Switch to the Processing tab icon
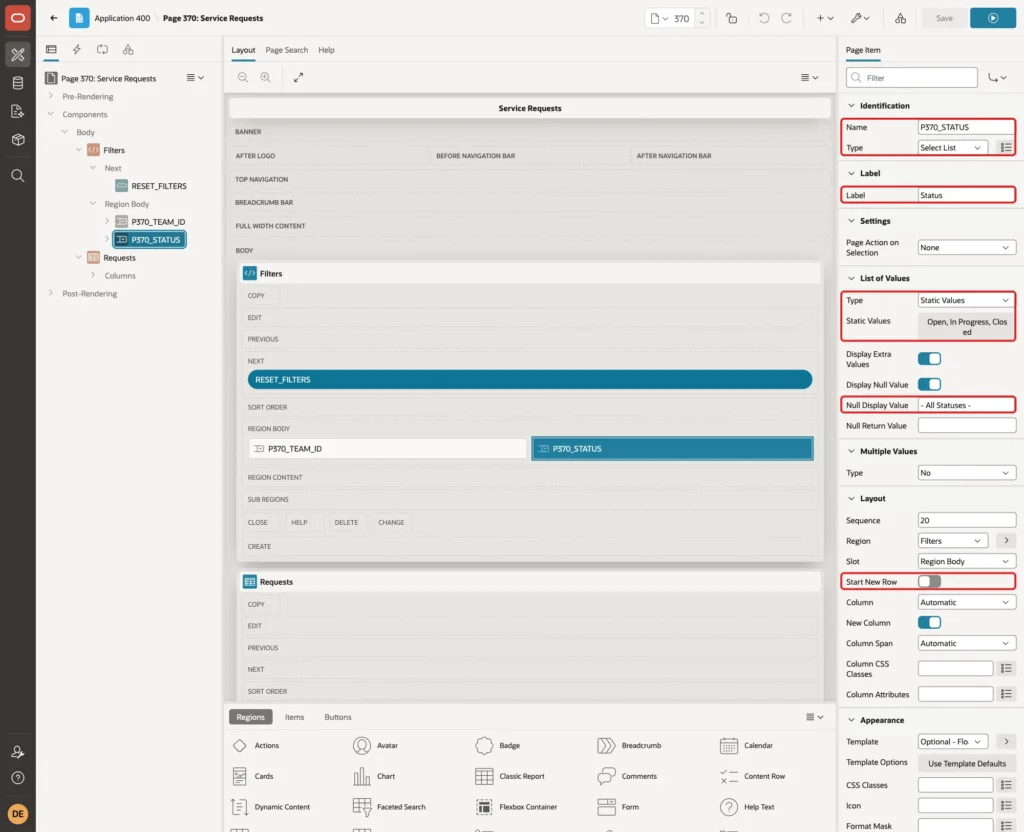 pos(103,50)
